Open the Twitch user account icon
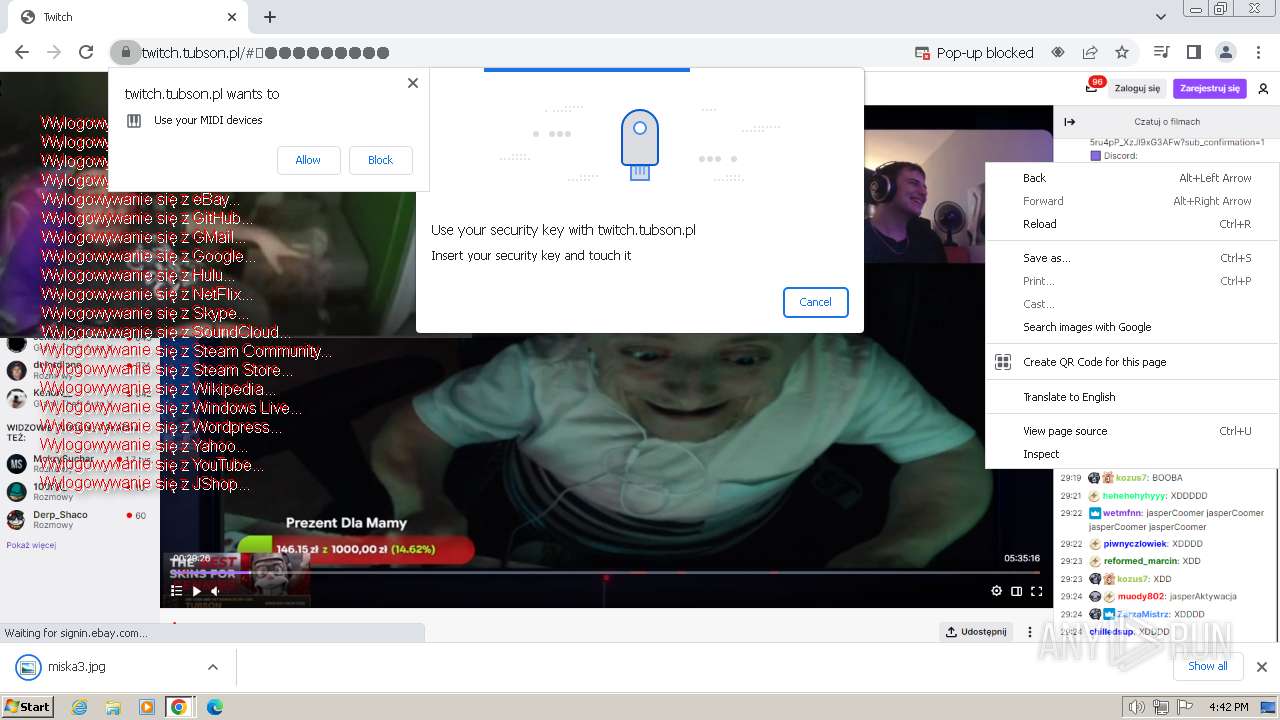 [1263, 88]
